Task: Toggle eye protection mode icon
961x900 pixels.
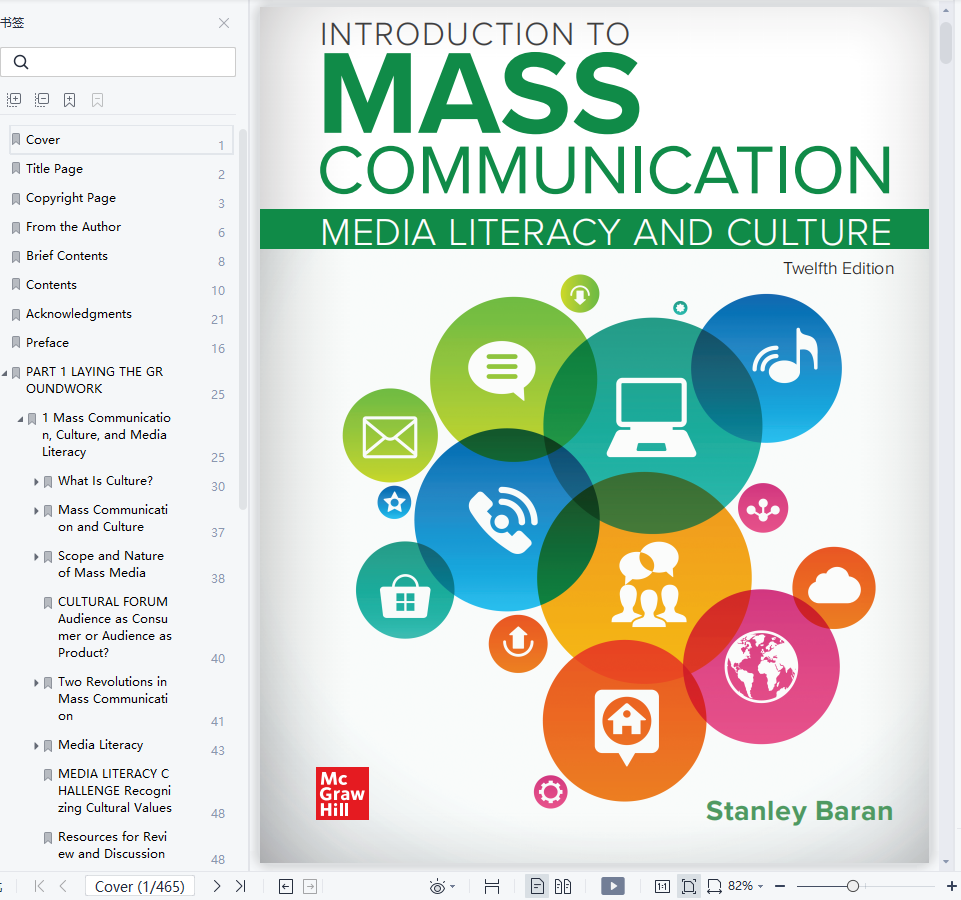Action: click(x=437, y=887)
